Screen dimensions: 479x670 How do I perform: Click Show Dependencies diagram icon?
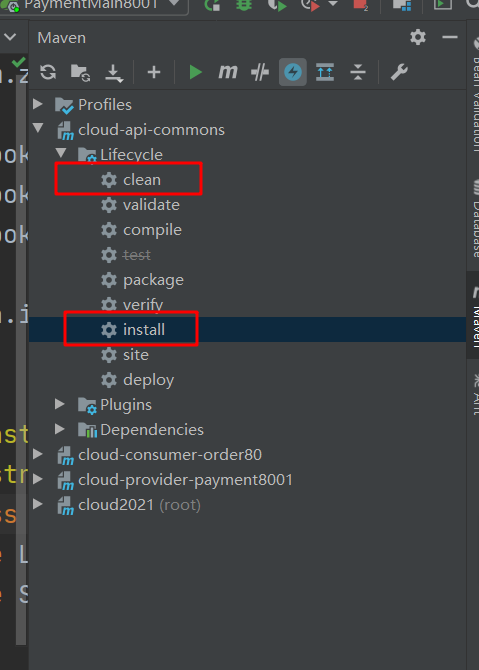coord(325,72)
